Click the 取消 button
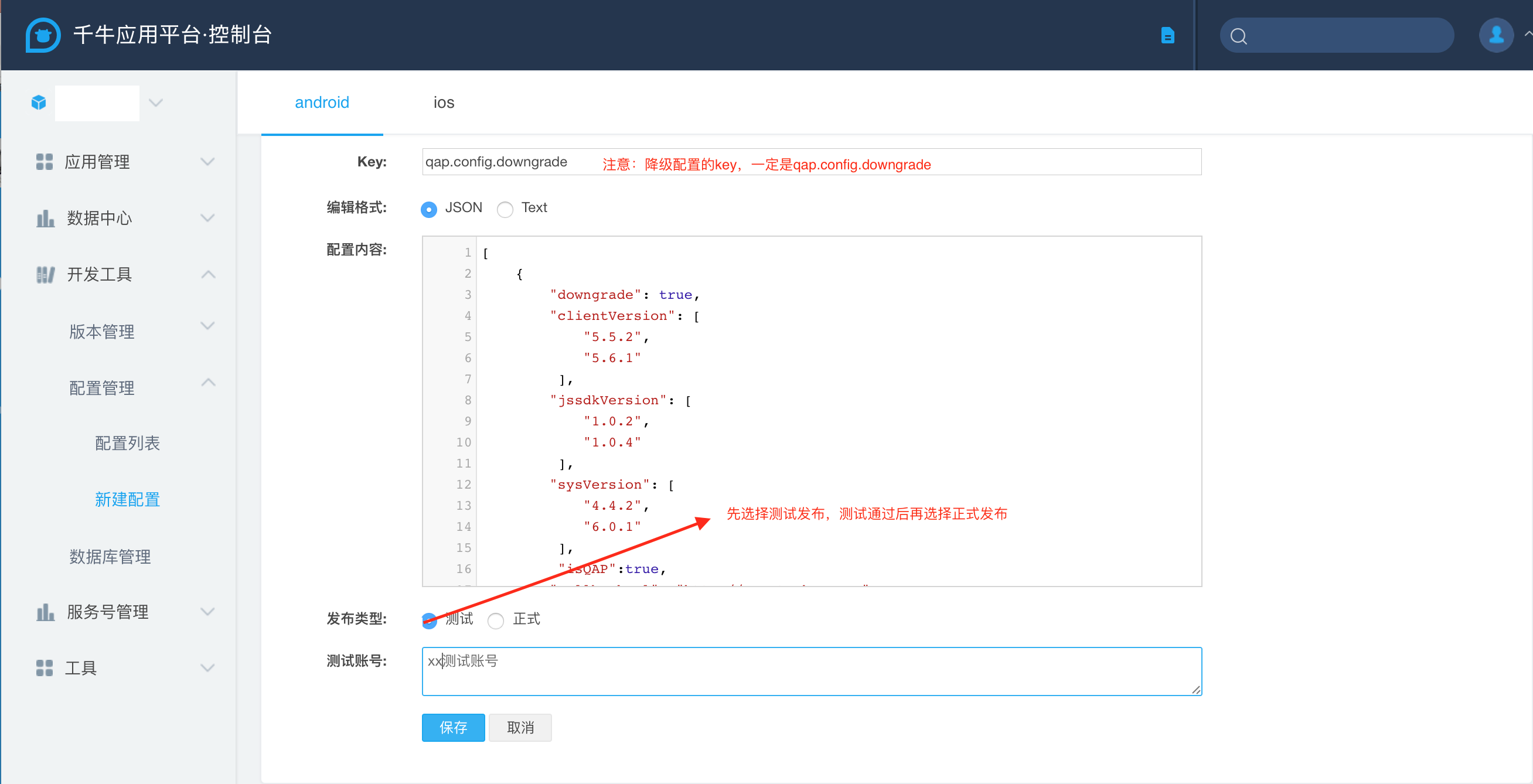1533x784 pixels. pyautogui.click(x=520, y=728)
